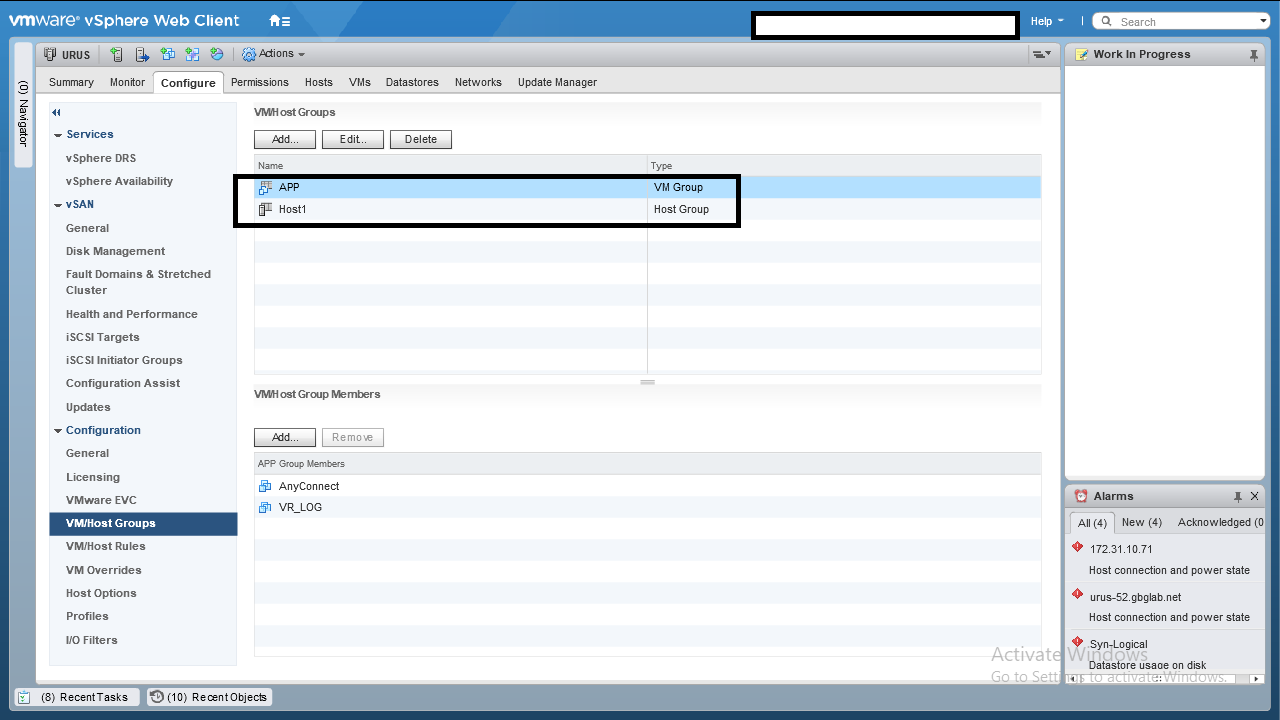Delete the selected VM/Host group
Screen dimensions: 1280x720
point(420,139)
